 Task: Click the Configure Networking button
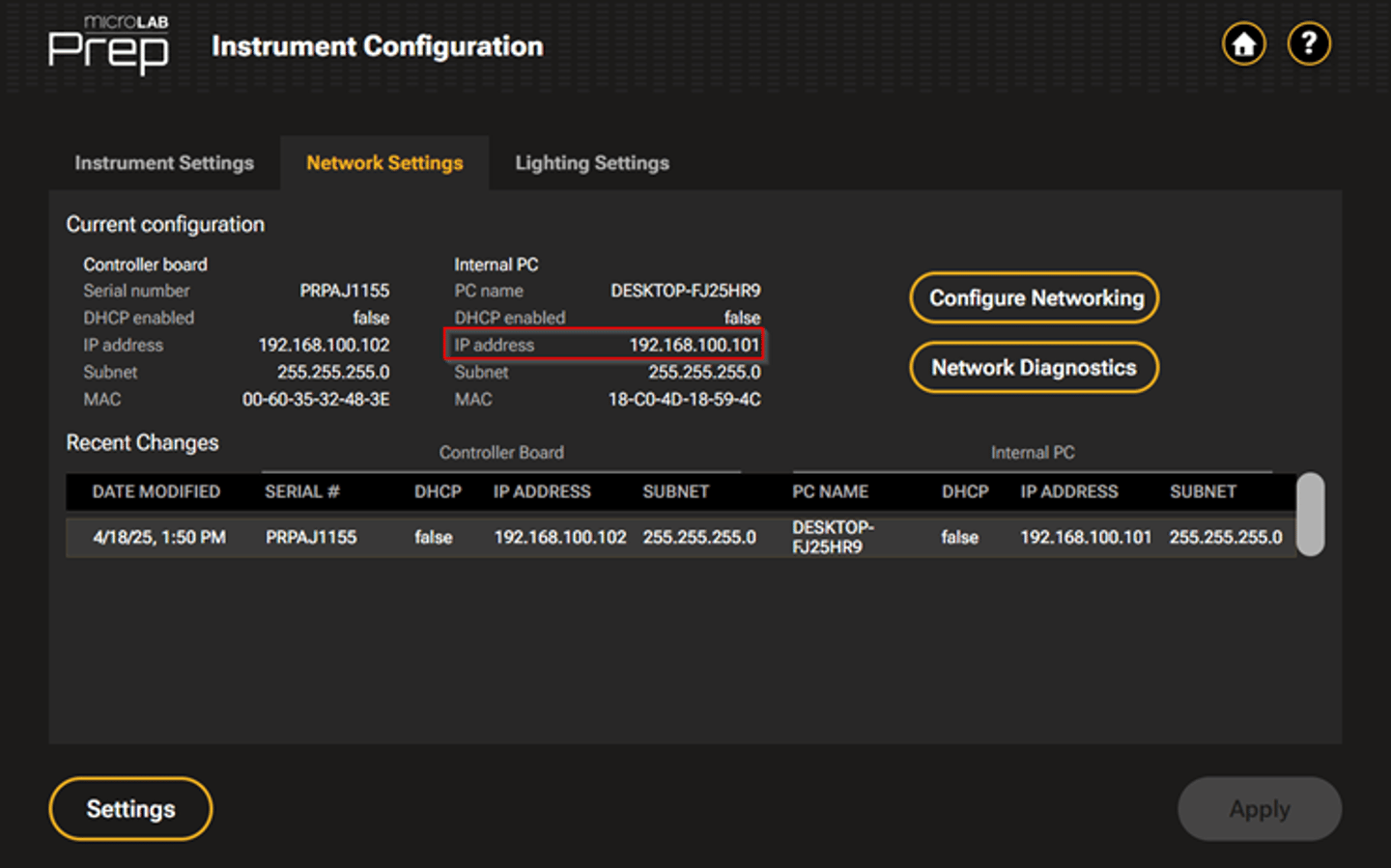[x=1035, y=298]
